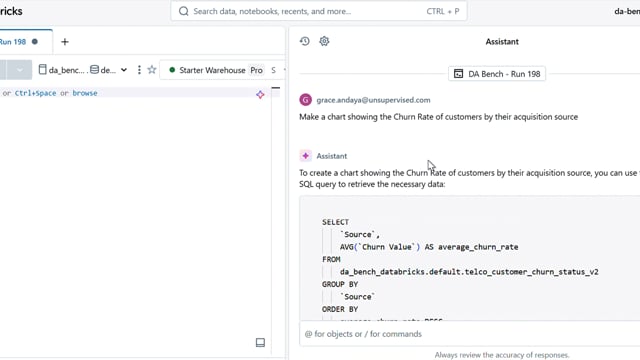Open the Run button dropdown arrow
The height and width of the screenshot is (360, 640).
[19, 70]
